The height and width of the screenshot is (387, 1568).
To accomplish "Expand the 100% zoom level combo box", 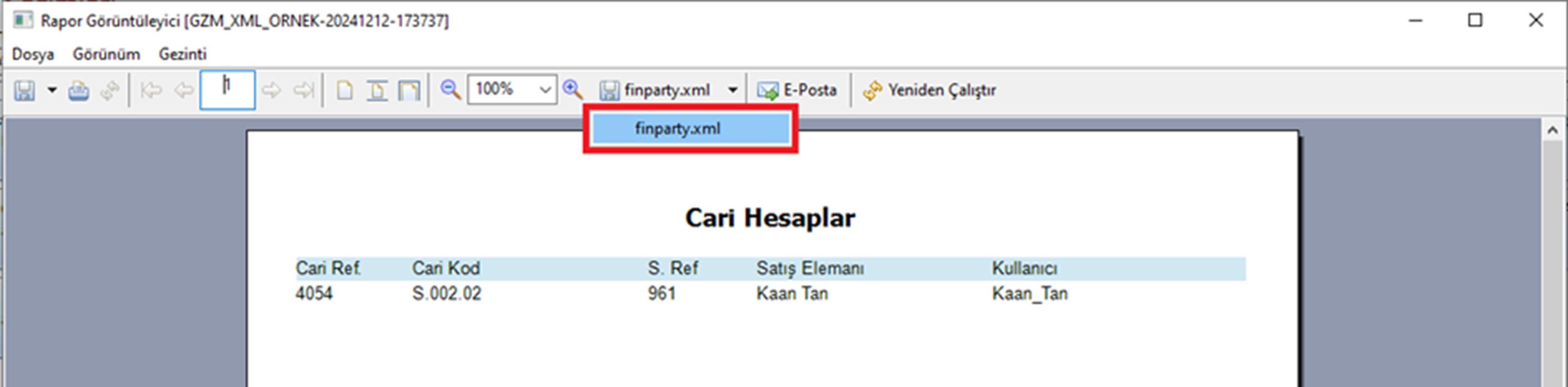I will click(545, 90).
